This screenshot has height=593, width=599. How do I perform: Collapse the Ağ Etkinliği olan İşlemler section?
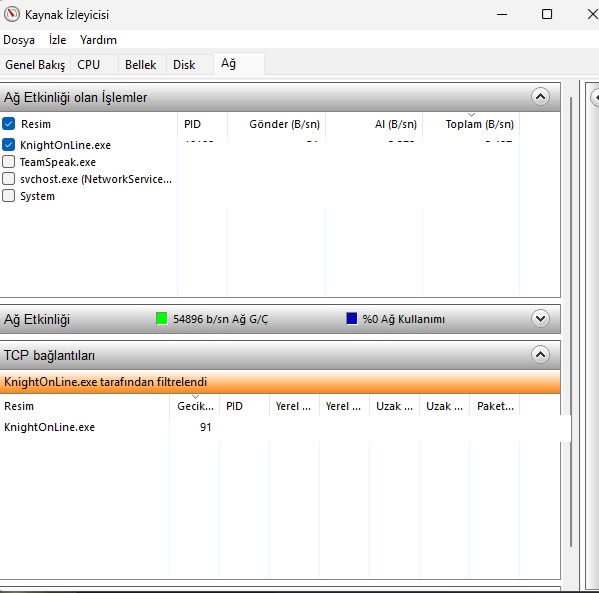(x=540, y=97)
